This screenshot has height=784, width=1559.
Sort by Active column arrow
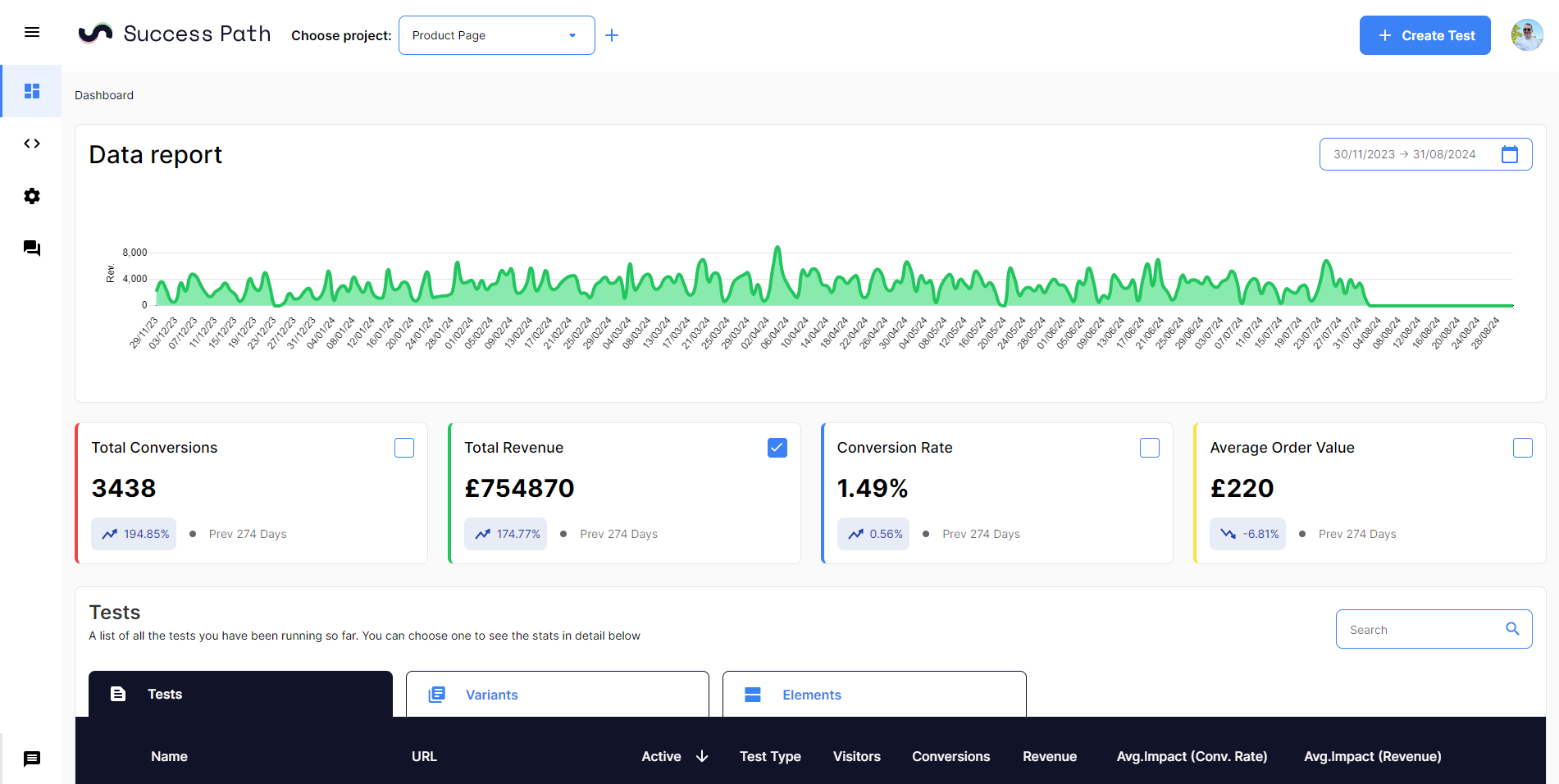coord(702,756)
